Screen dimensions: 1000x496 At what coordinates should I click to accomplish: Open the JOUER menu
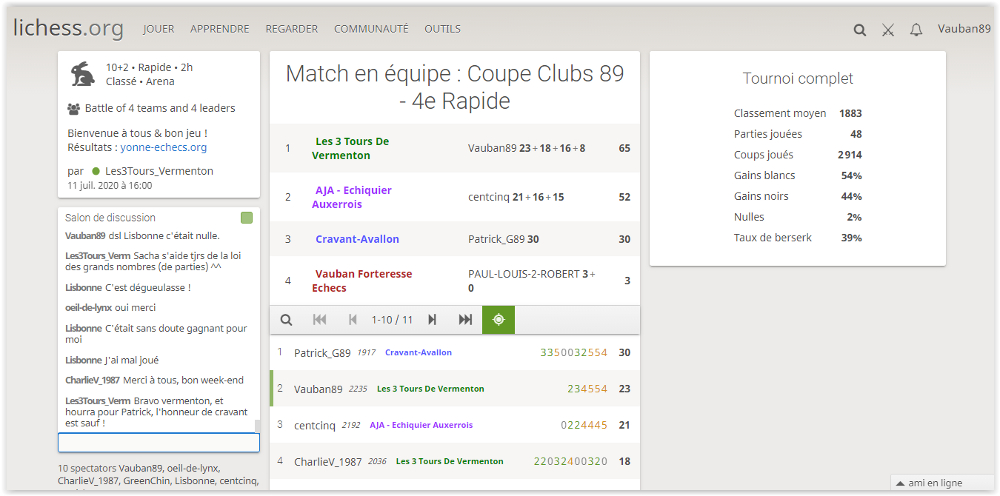[159, 29]
